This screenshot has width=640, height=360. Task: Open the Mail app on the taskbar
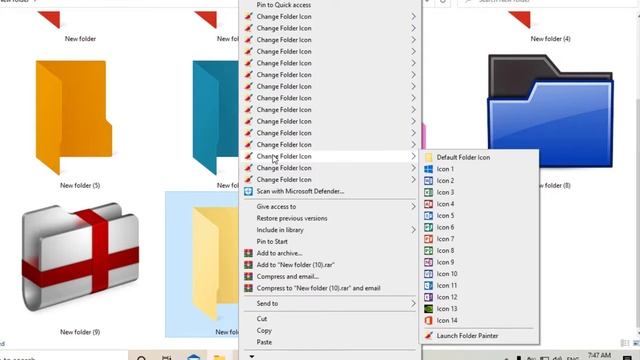tap(193, 357)
